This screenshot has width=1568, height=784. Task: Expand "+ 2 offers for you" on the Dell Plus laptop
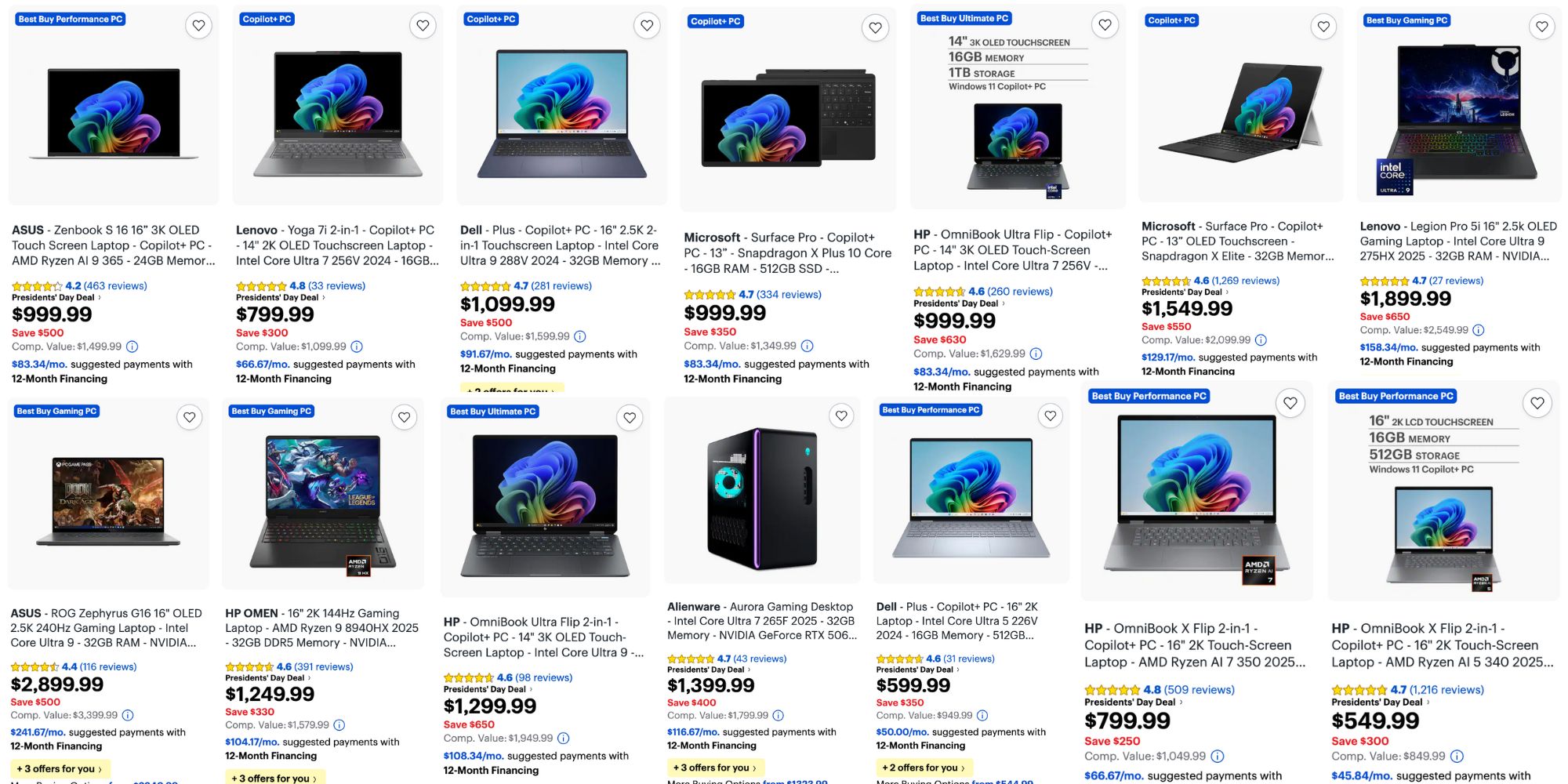924,768
